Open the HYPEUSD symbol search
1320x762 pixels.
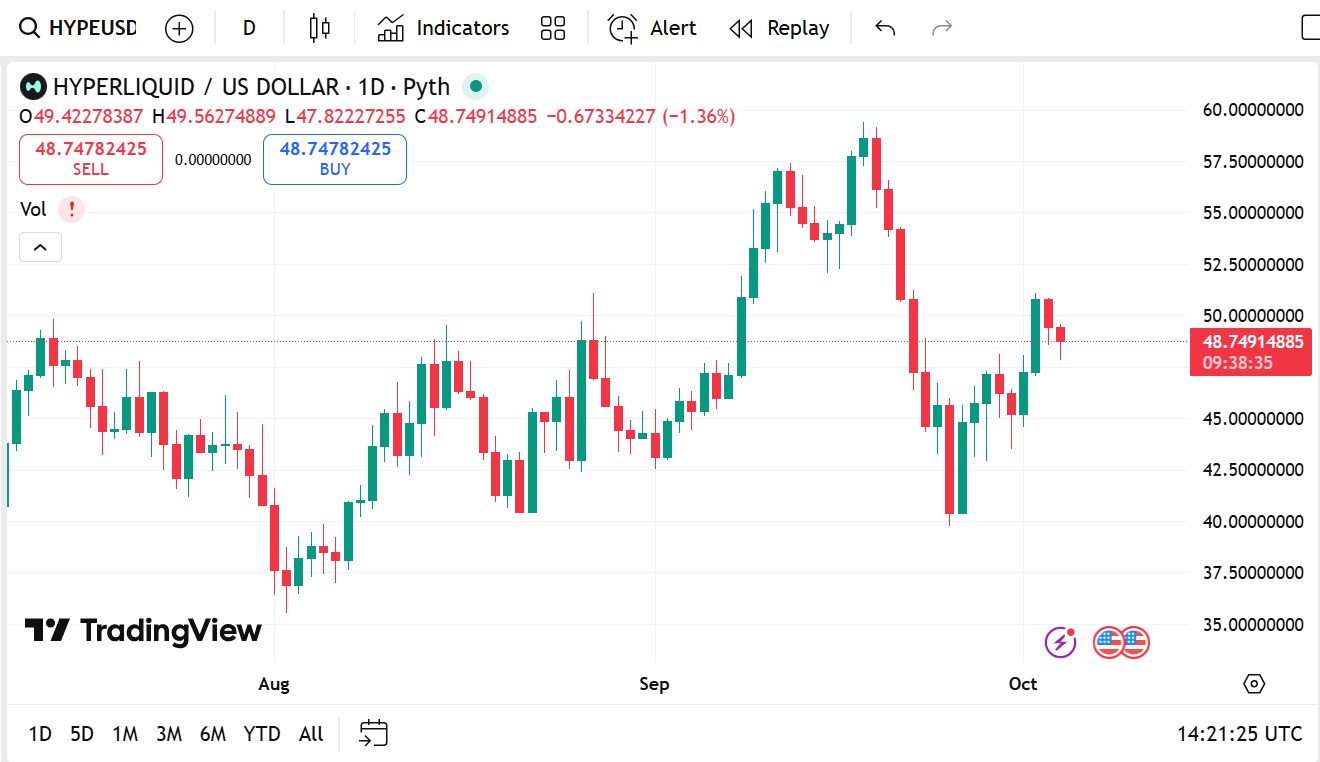pyautogui.click(x=80, y=28)
